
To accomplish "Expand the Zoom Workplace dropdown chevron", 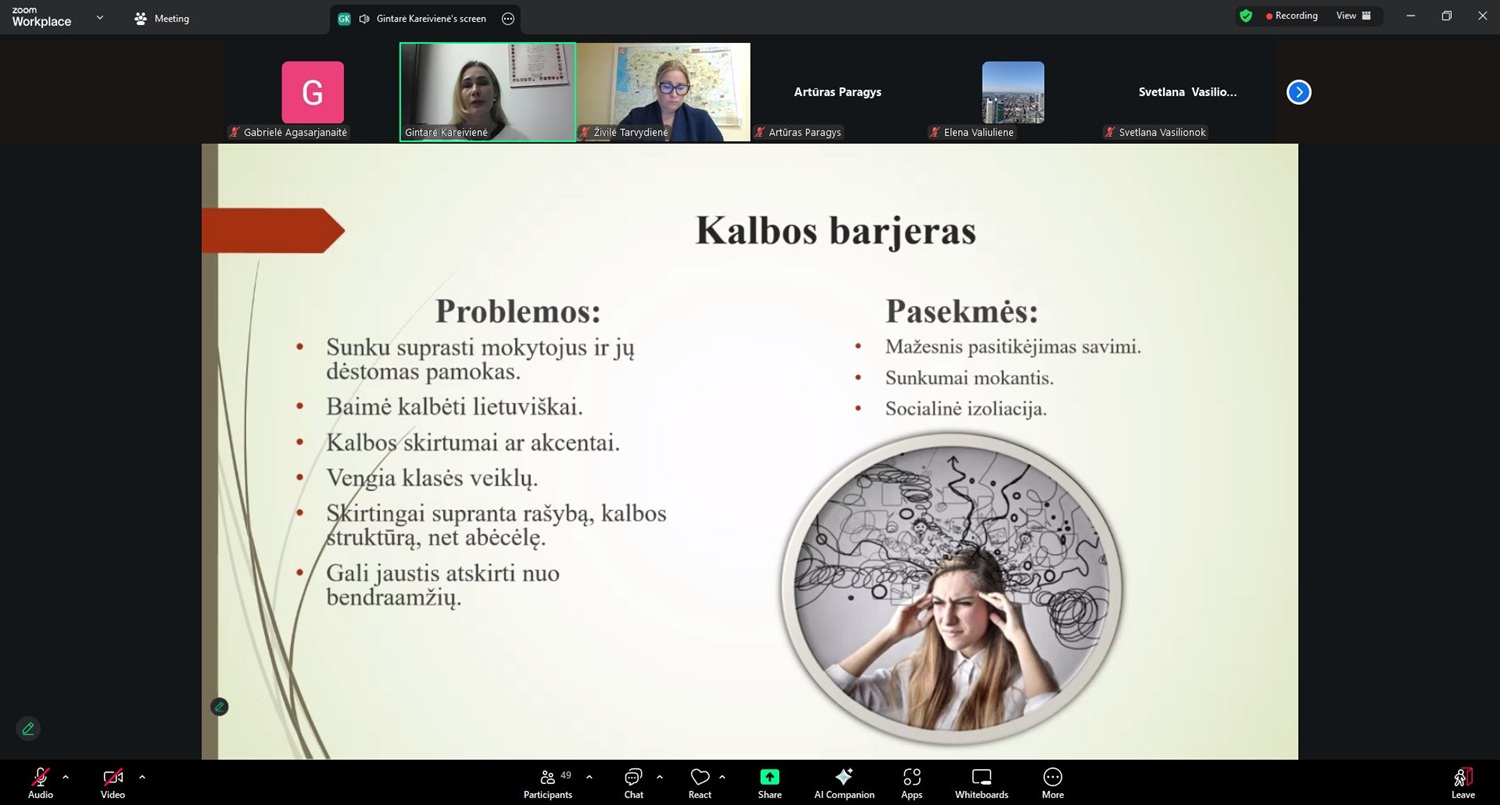I will tap(100, 18).
